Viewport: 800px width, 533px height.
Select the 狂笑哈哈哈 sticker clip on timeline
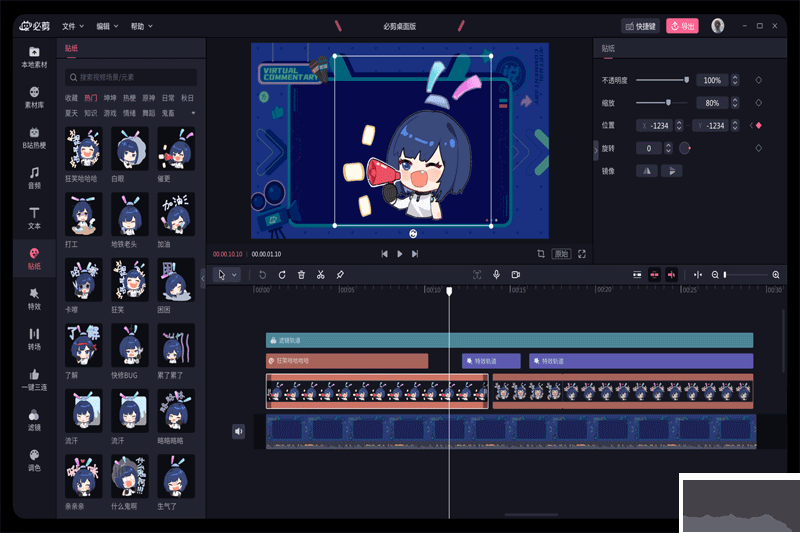347,361
